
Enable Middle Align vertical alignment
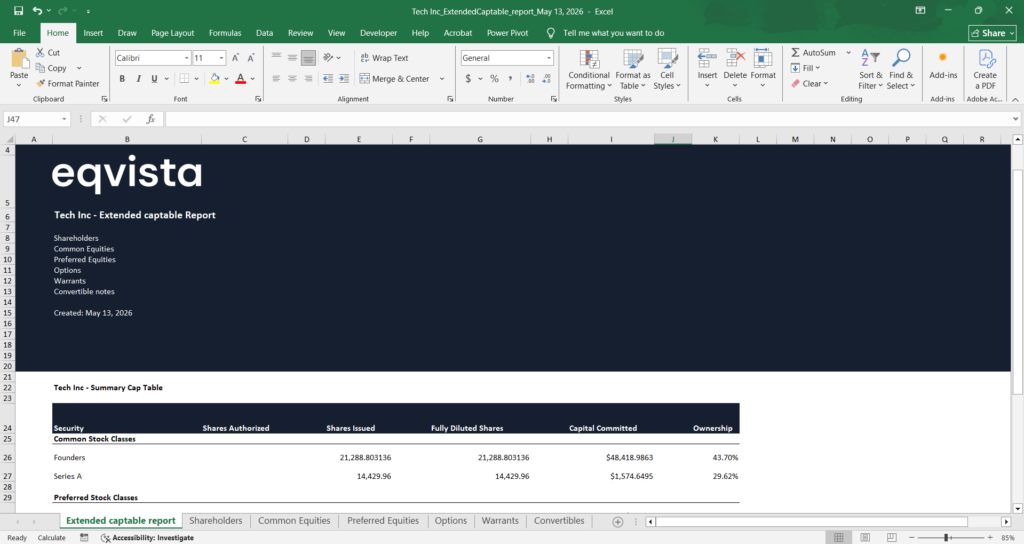pos(292,58)
